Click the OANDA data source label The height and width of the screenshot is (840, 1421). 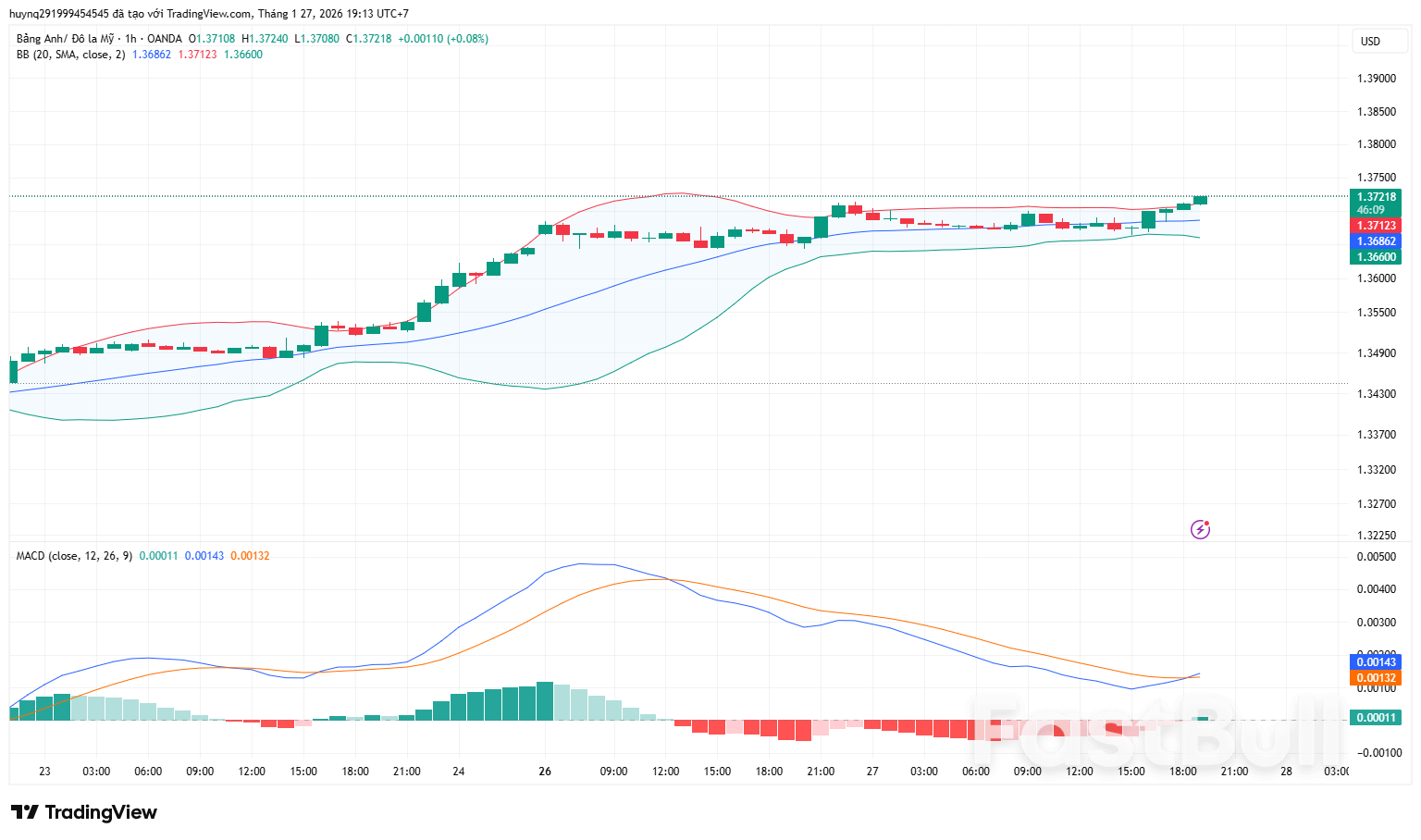click(x=165, y=39)
